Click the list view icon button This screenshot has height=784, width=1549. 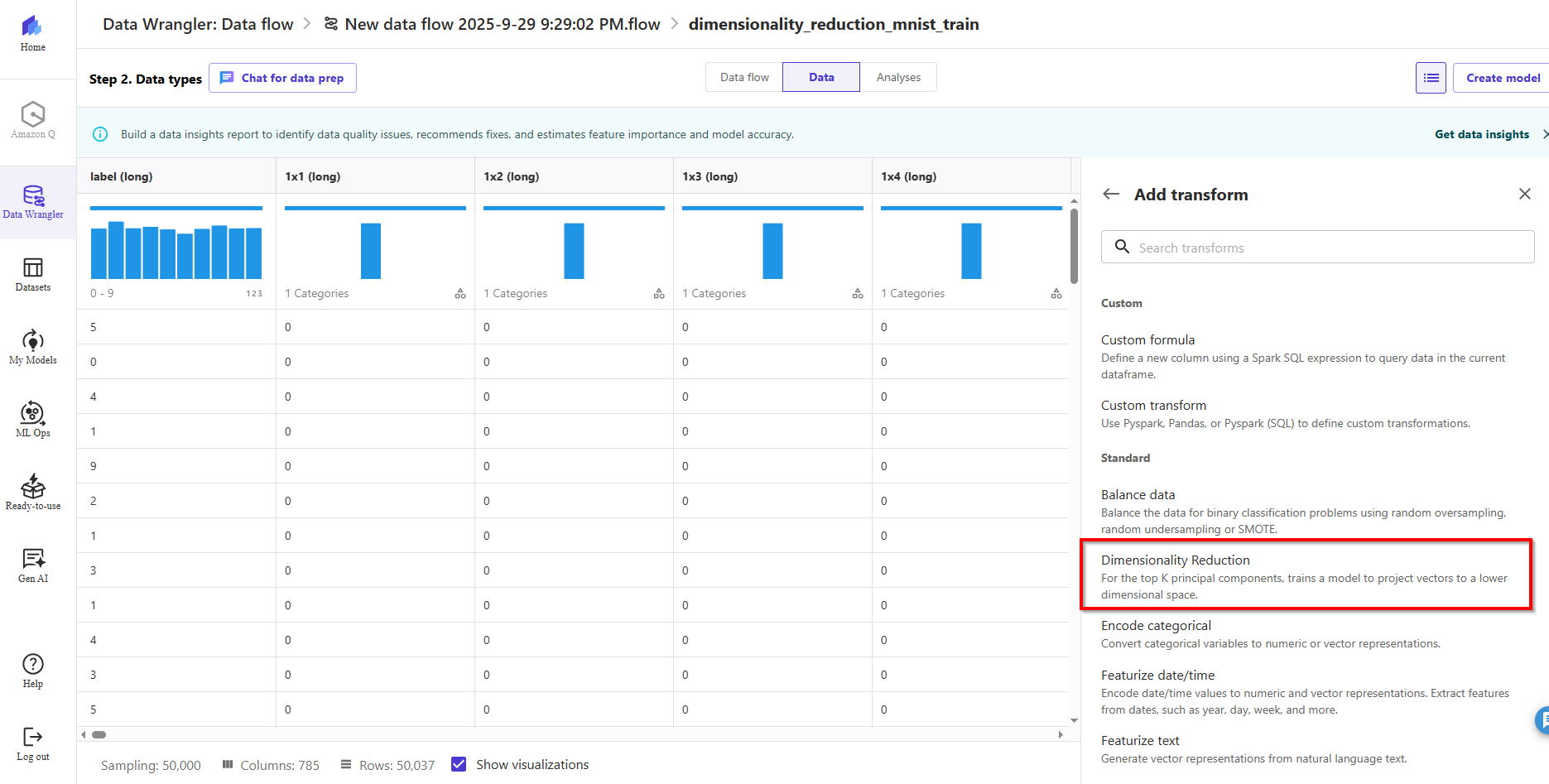1430,78
